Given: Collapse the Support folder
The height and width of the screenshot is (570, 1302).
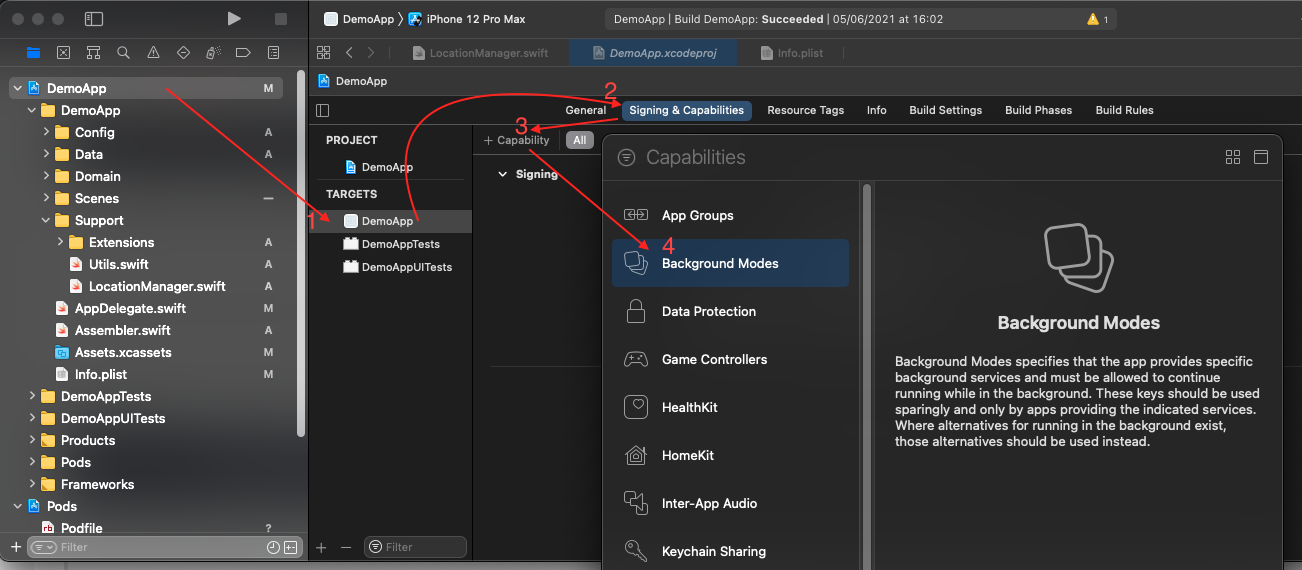Looking at the screenshot, I should coord(46,220).
